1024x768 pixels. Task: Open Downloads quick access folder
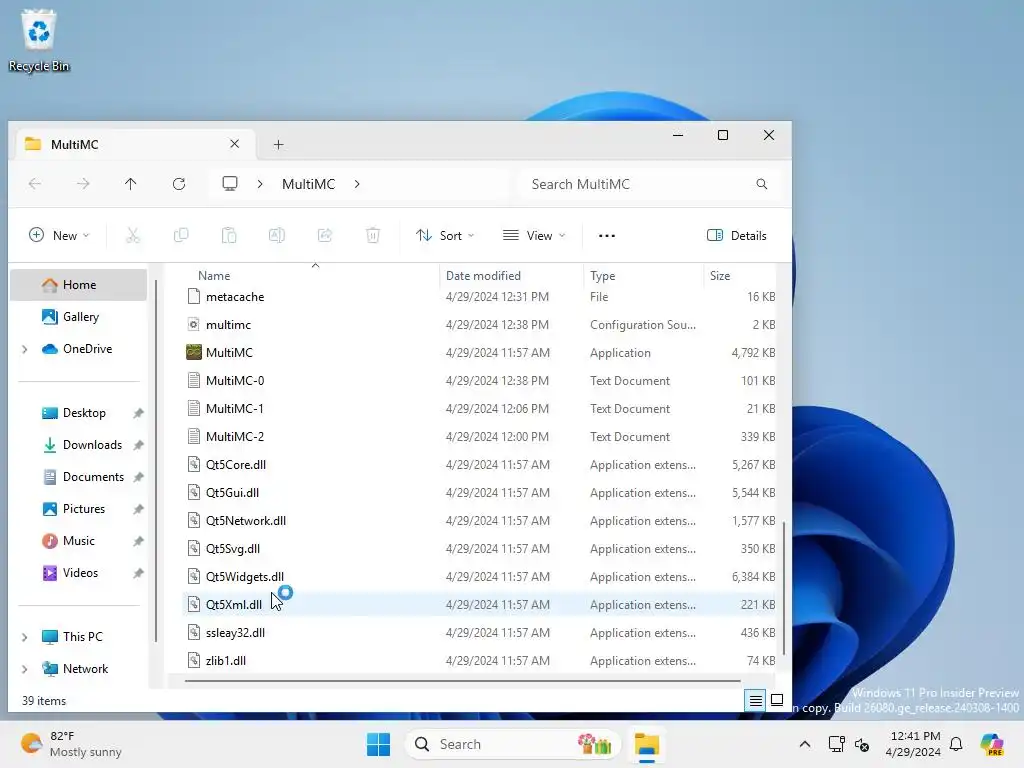[x=78, y=445]
